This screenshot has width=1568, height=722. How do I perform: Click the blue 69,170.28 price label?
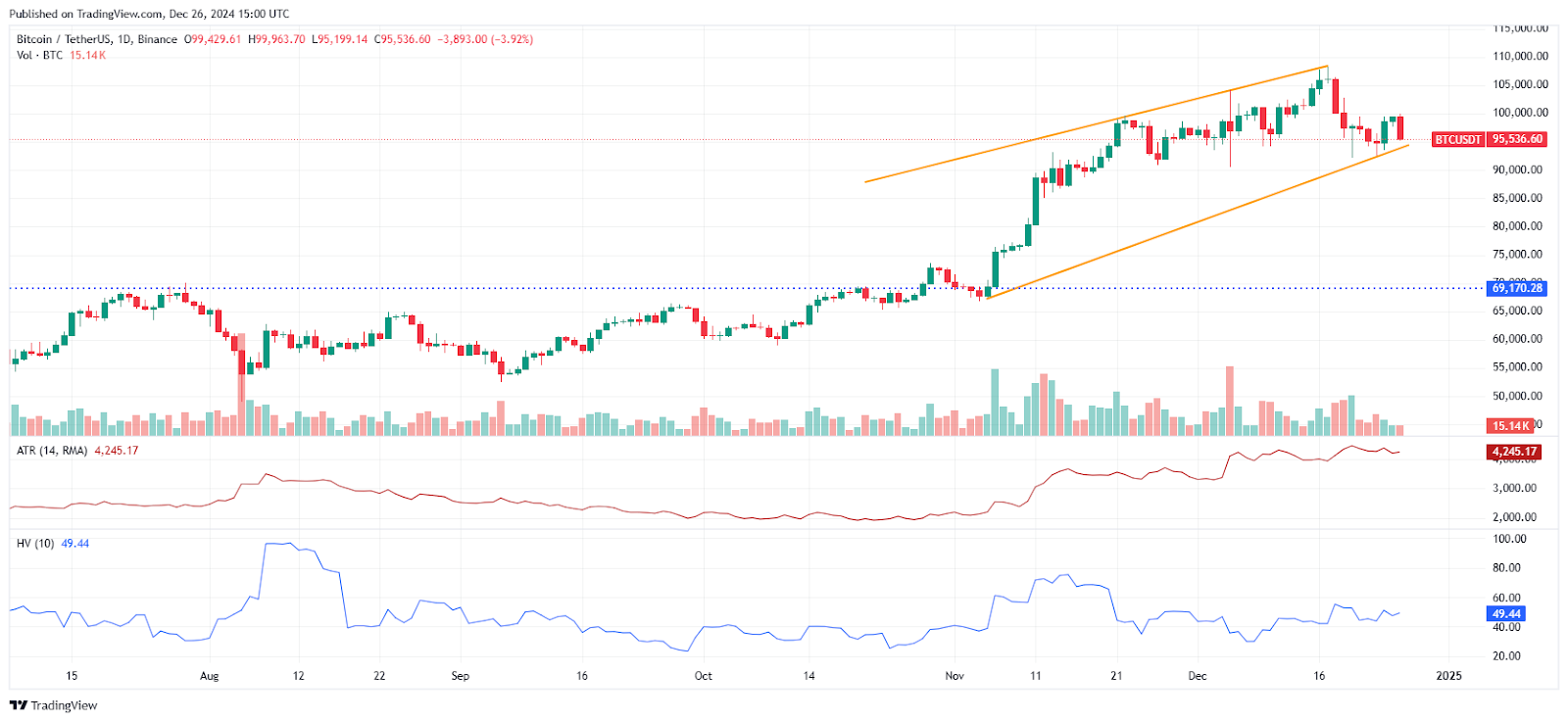click(x=1518, y=288)
